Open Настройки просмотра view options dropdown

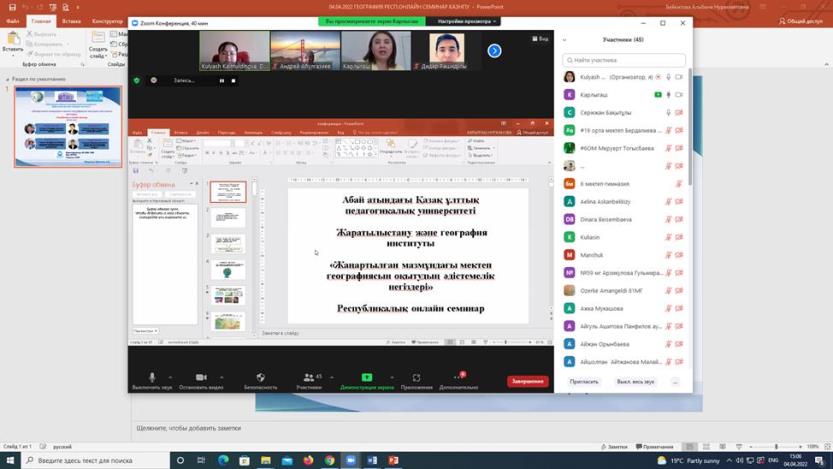467,21
